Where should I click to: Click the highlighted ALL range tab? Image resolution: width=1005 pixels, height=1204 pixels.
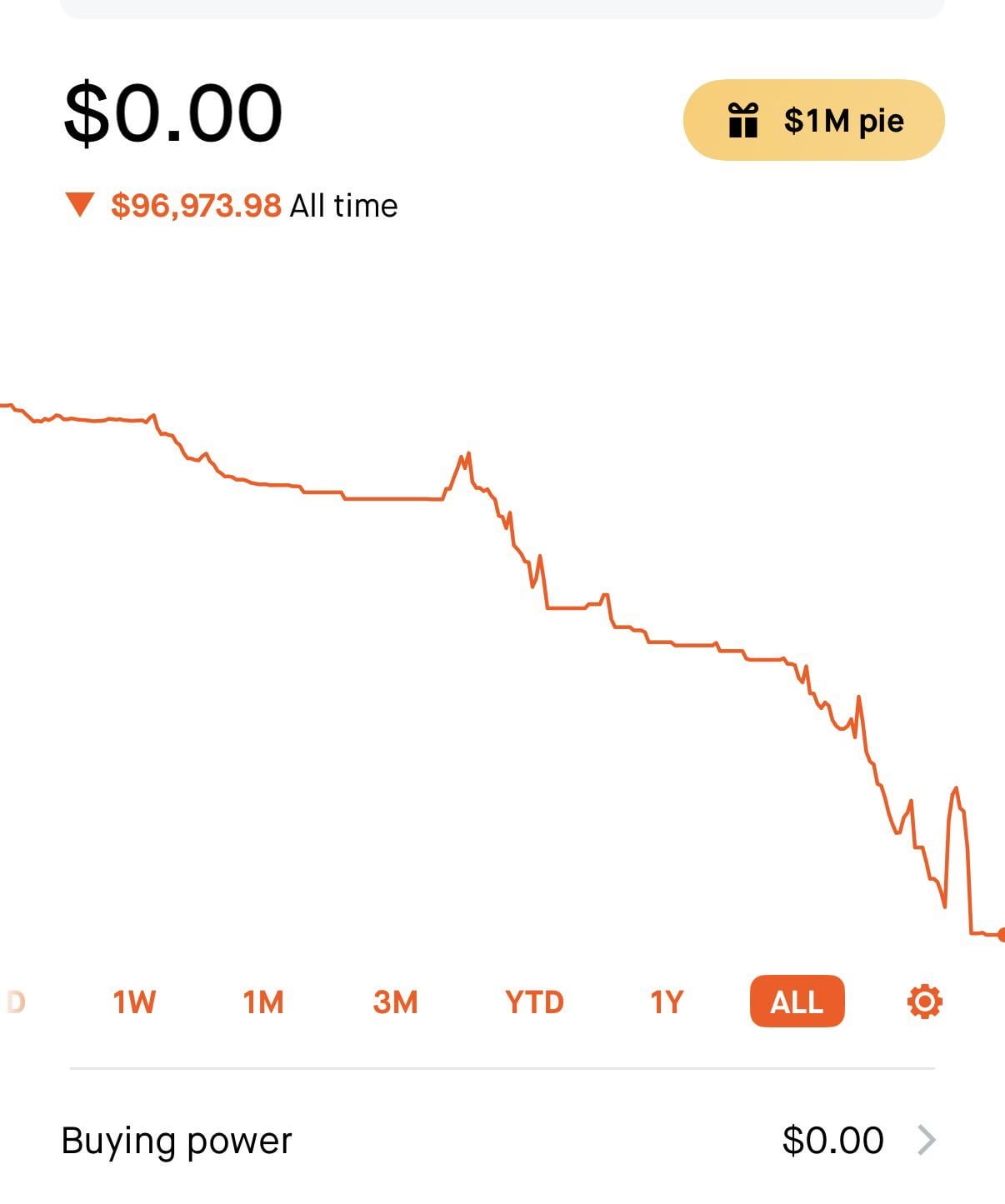(797, 1001)
